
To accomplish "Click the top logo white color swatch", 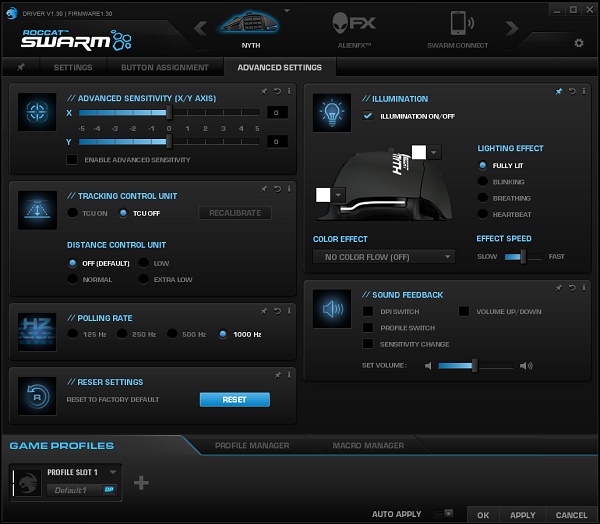I will (x=419, y=152).
